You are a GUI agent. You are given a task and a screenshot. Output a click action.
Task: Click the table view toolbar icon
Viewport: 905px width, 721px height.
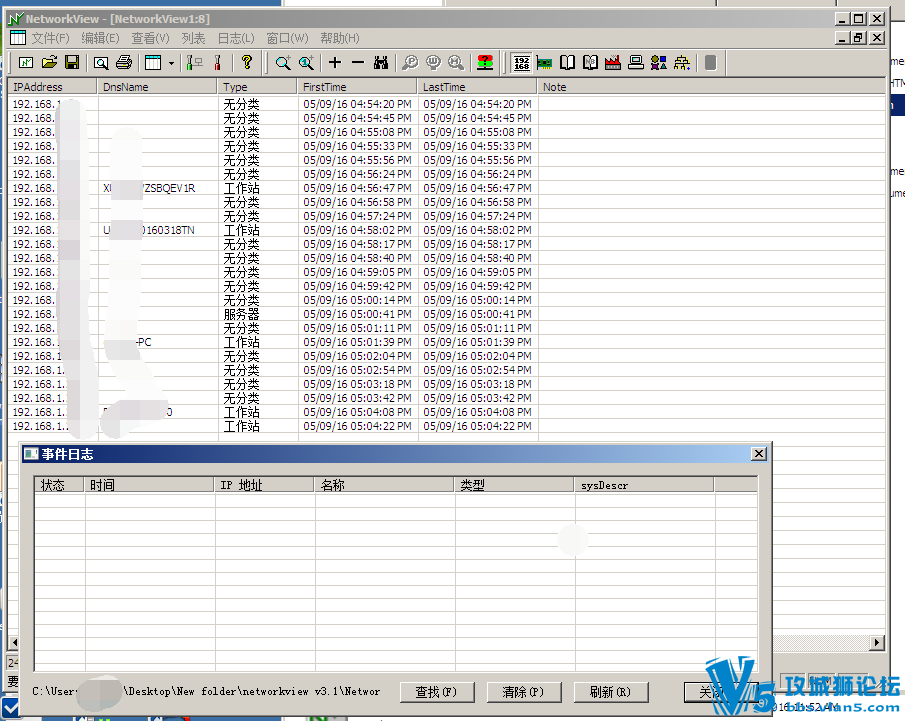pyautogui.click(x=153, y=62)
